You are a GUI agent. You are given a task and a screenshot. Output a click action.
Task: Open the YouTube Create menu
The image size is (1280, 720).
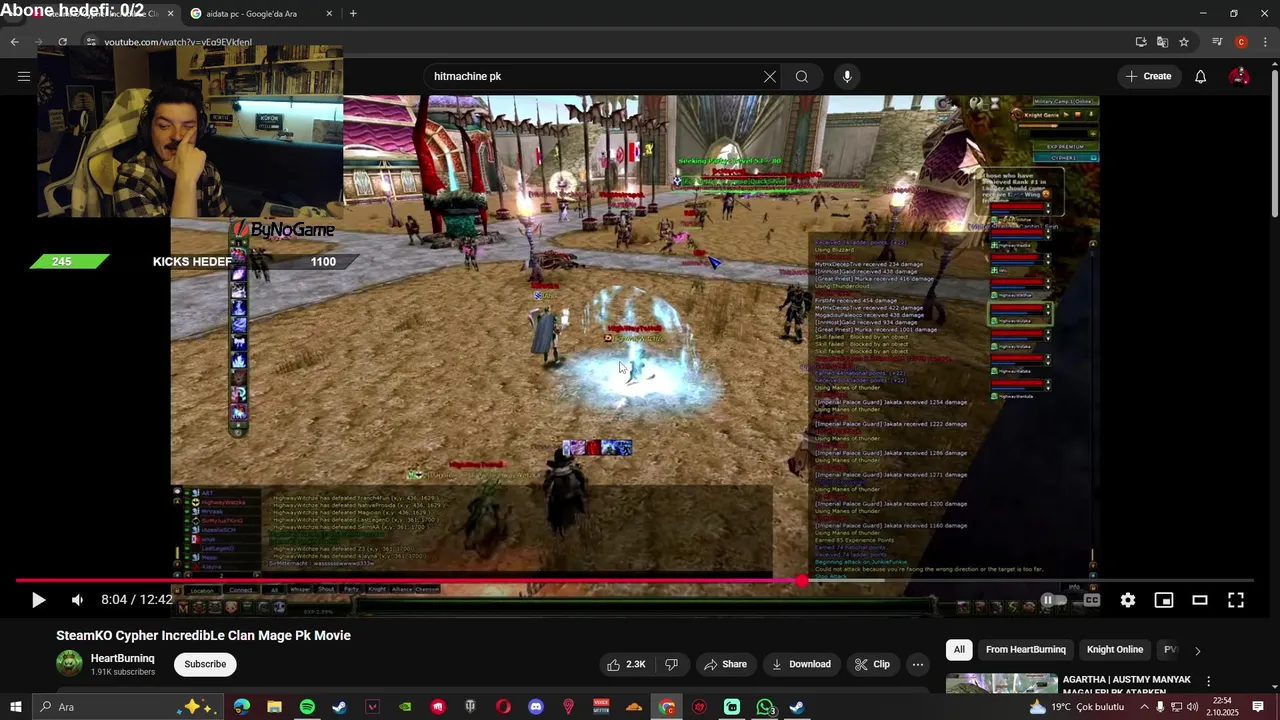(1148, 76)
